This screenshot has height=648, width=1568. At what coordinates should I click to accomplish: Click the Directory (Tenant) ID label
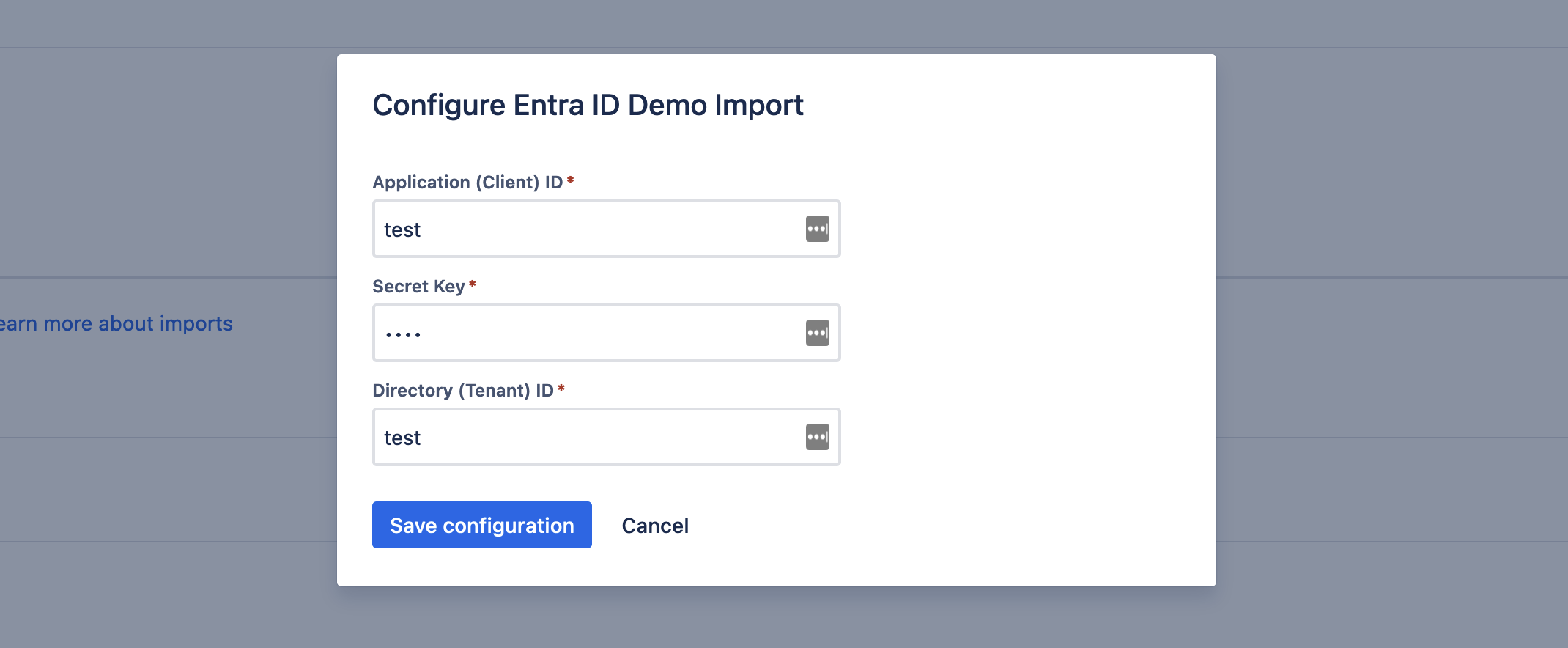(463, 391)
